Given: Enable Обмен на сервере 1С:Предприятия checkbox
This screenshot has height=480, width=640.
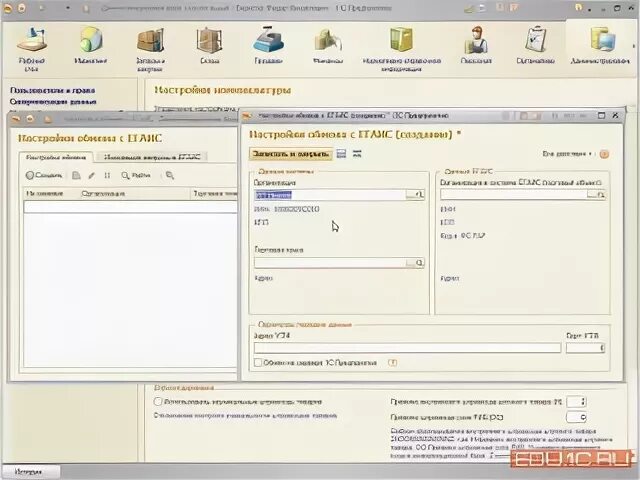Looking at the screenshot, I should [258, 362].
